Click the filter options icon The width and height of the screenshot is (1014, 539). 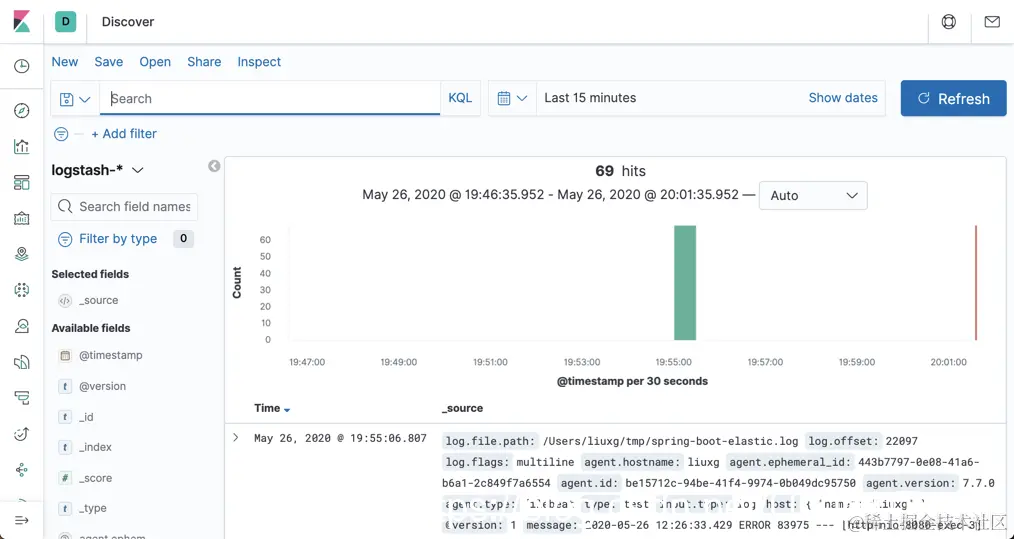(61, 134)
